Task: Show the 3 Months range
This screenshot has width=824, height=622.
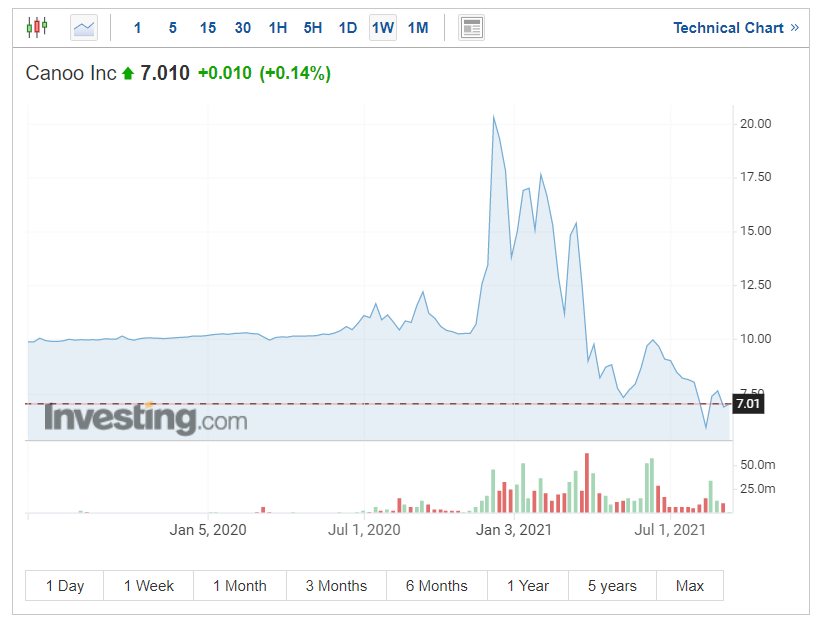Action: click(x=336, y=585)
